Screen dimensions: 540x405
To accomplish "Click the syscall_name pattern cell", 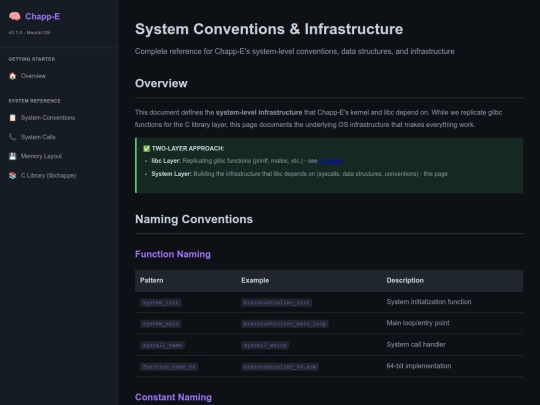I will (x=162, y=345).
